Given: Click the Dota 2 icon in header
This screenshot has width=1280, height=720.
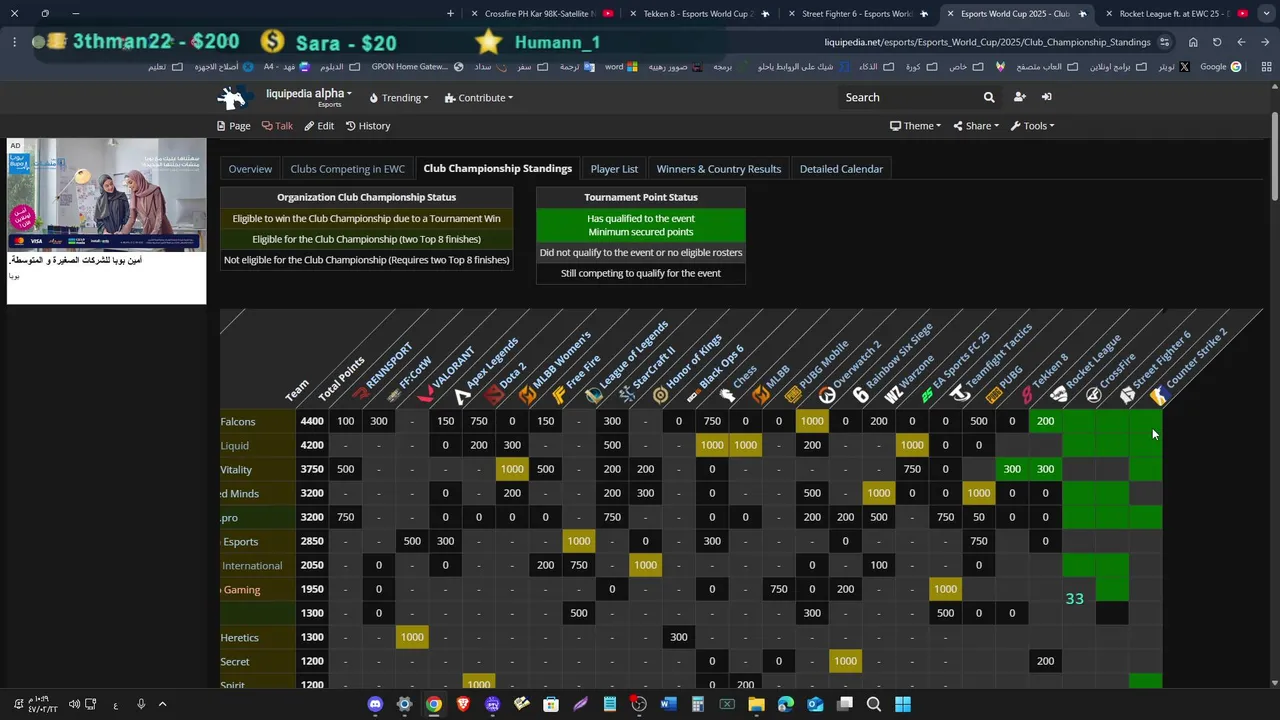Looking at the screenshot, I should tap(494, 395).
